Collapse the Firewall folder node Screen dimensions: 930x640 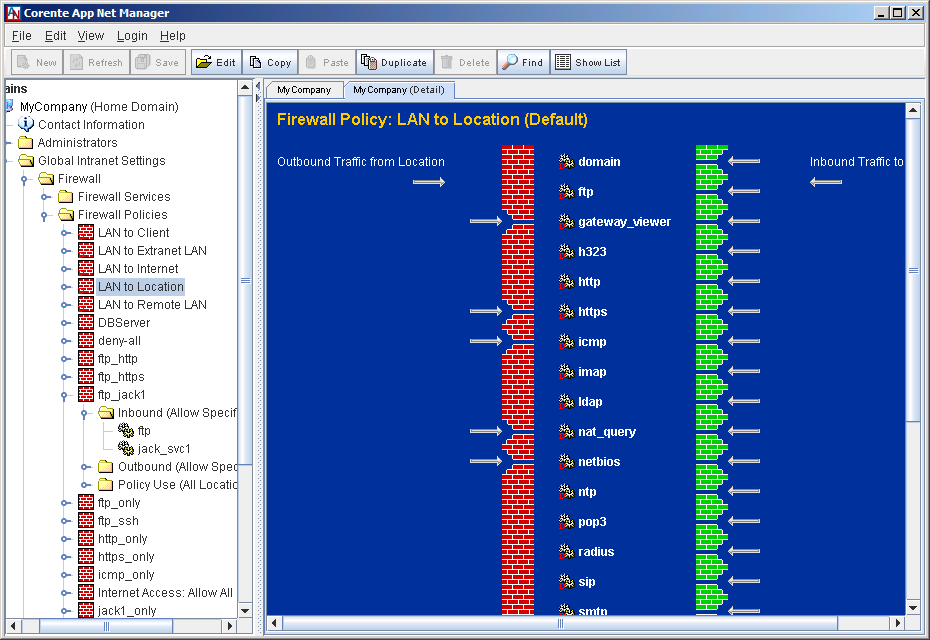24,179
